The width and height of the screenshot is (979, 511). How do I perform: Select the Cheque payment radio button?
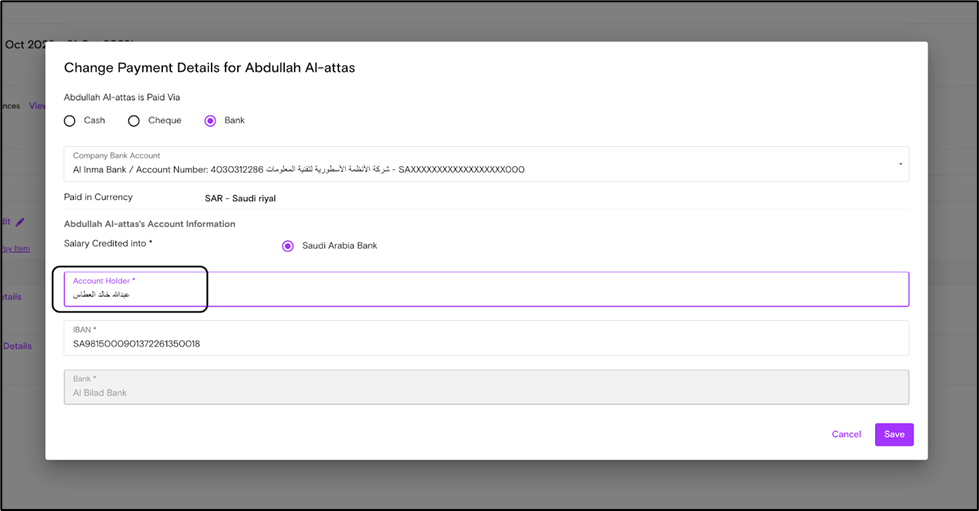[134, 121]
